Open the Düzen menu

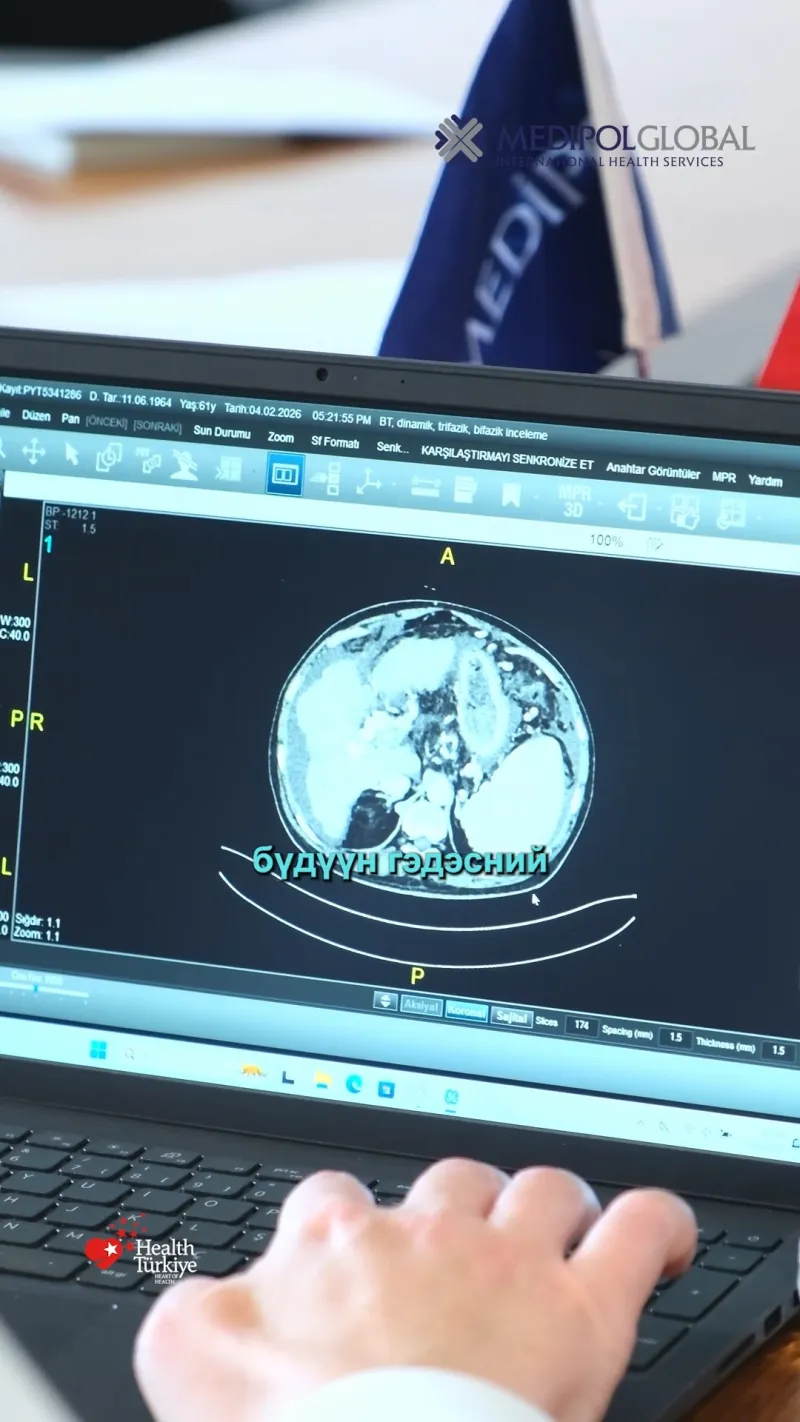pos(36,416)
